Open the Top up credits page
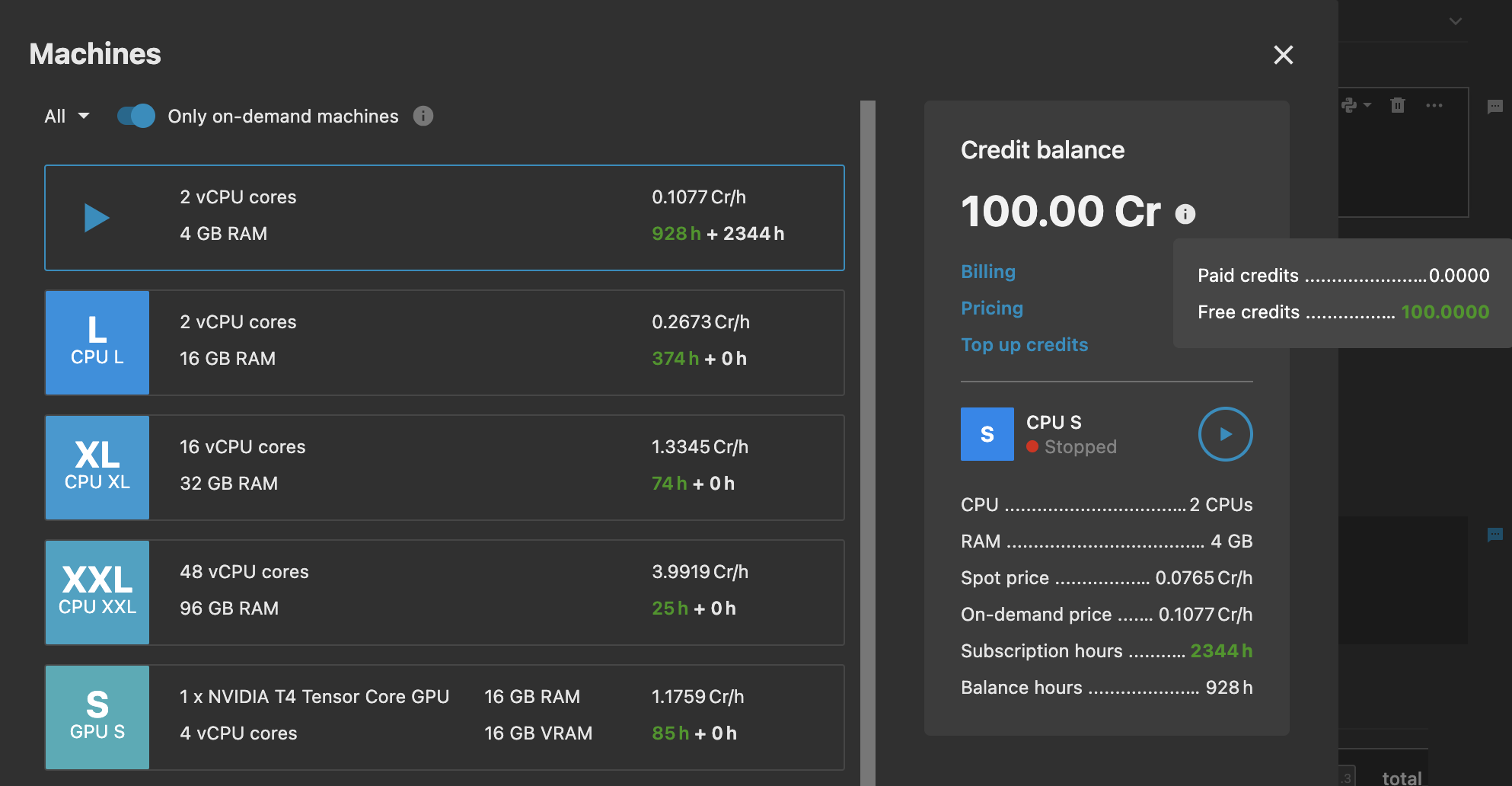 pyautogui.click(x=1024, y=344)
